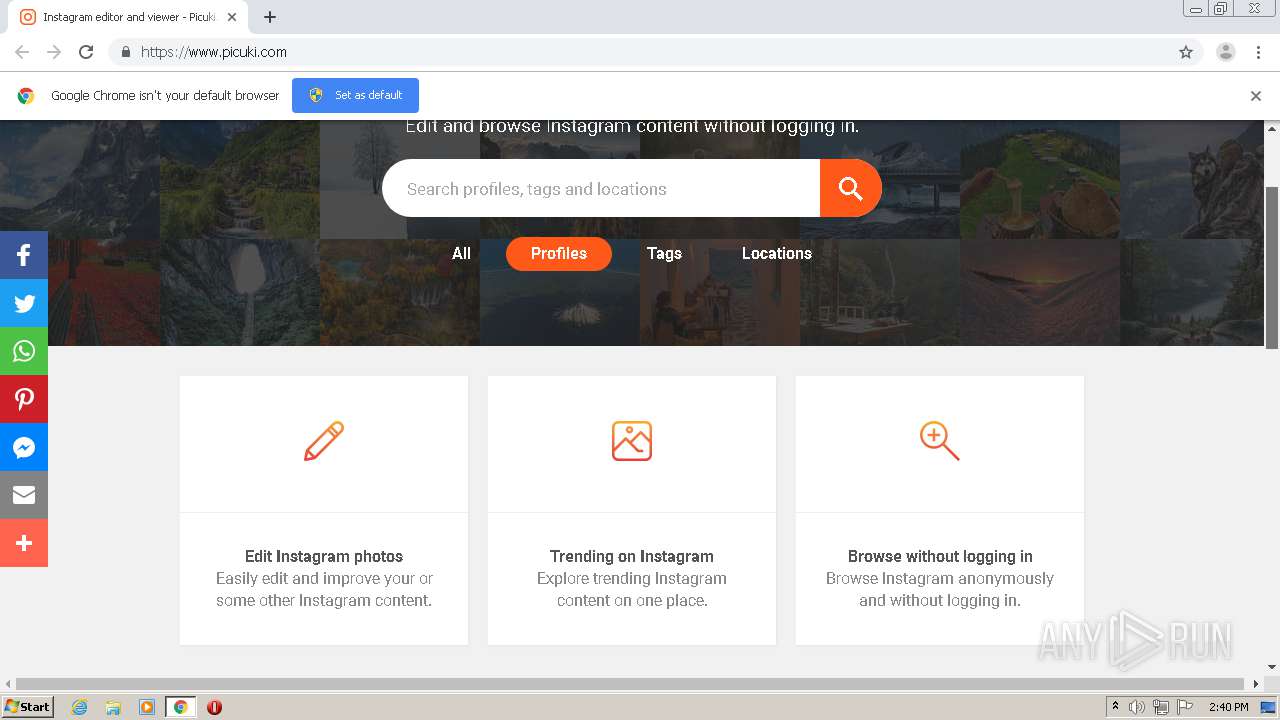Click Trending on Instagram heading
The height and width of the screenshot is (720, 1280).
point(632,556)
